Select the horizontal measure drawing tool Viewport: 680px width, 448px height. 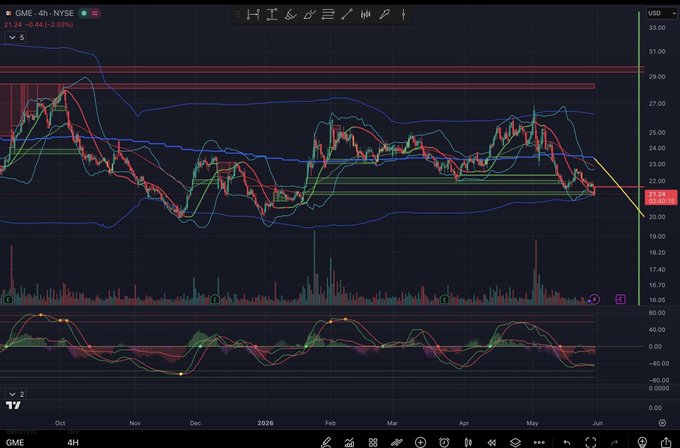click(253, 15)
